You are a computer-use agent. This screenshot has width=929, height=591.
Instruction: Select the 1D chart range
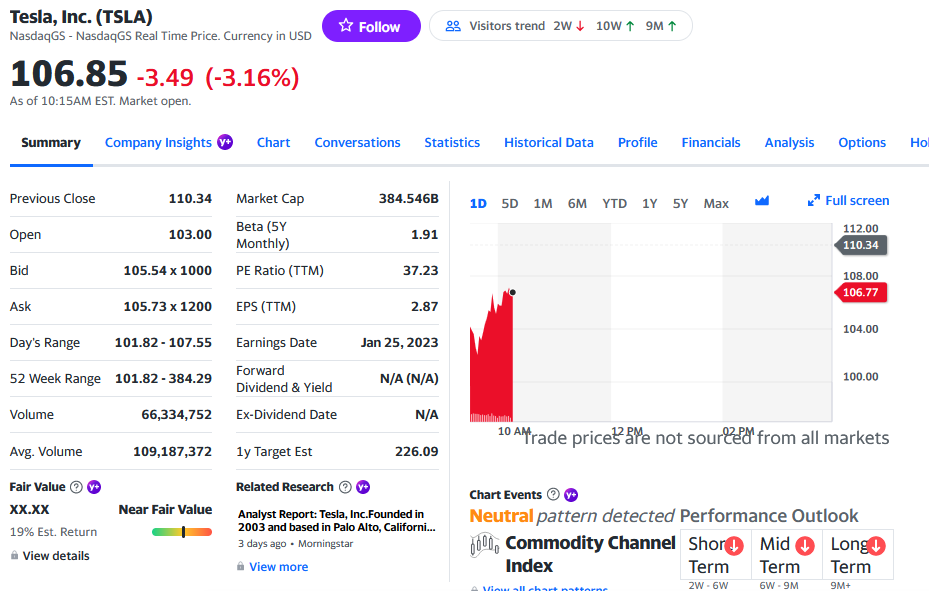[x=478, y=204]
